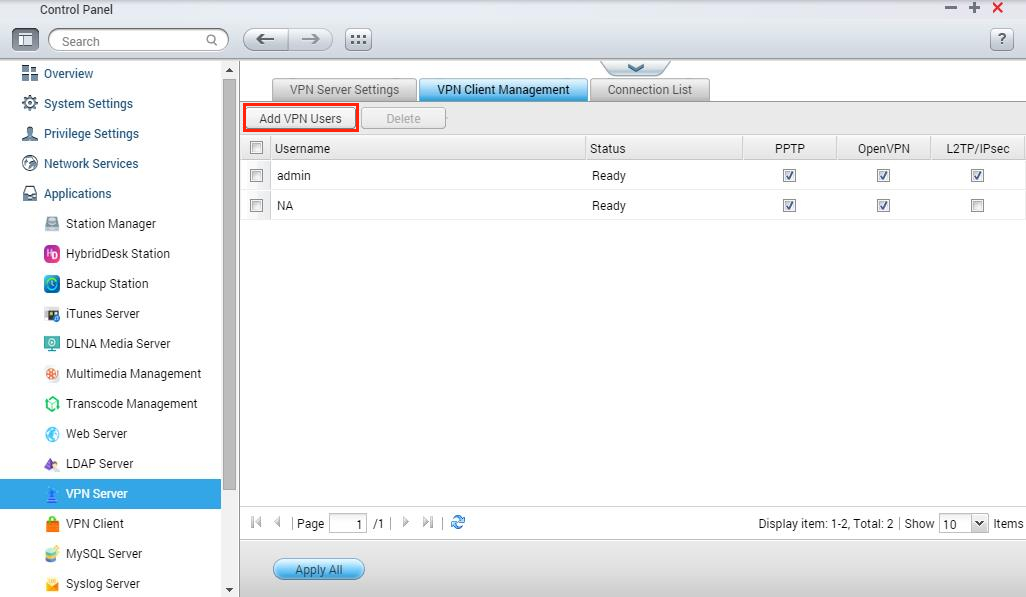Select the admin user row checkbox
Viewport: 1026px width, 597px height.
tap(257, 176)
